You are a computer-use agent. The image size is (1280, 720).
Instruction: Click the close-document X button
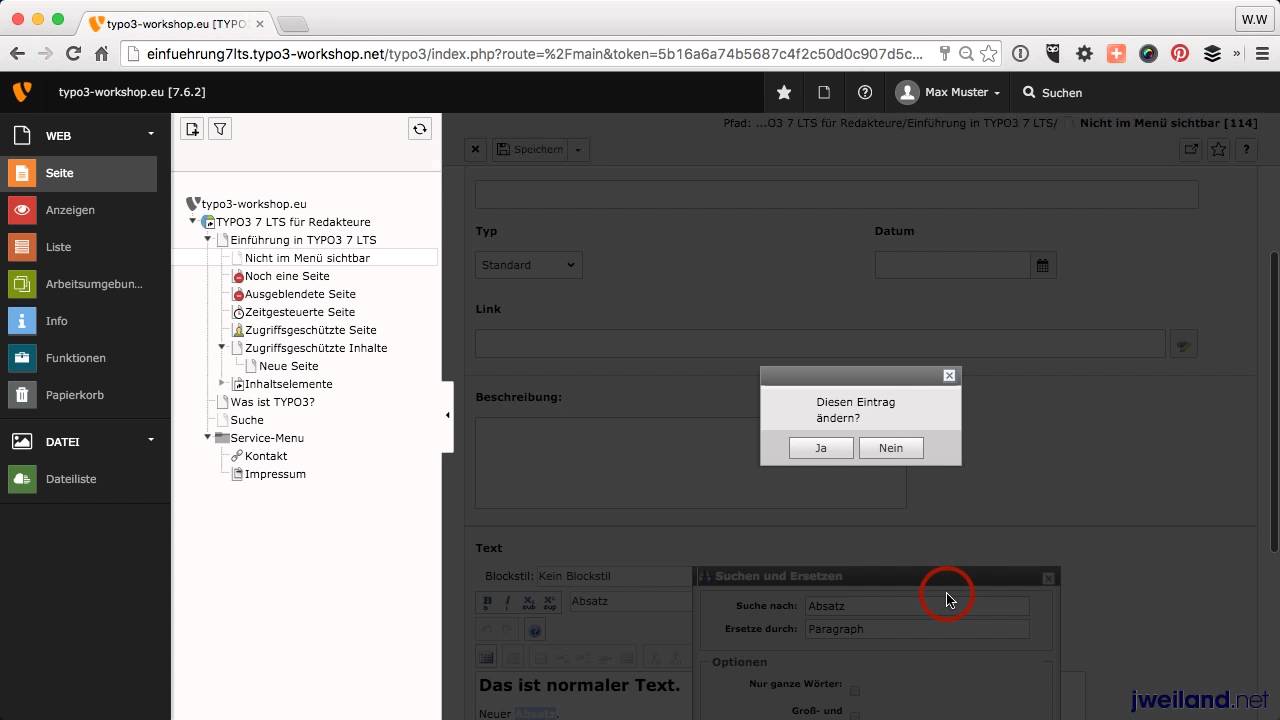point(476,149)
